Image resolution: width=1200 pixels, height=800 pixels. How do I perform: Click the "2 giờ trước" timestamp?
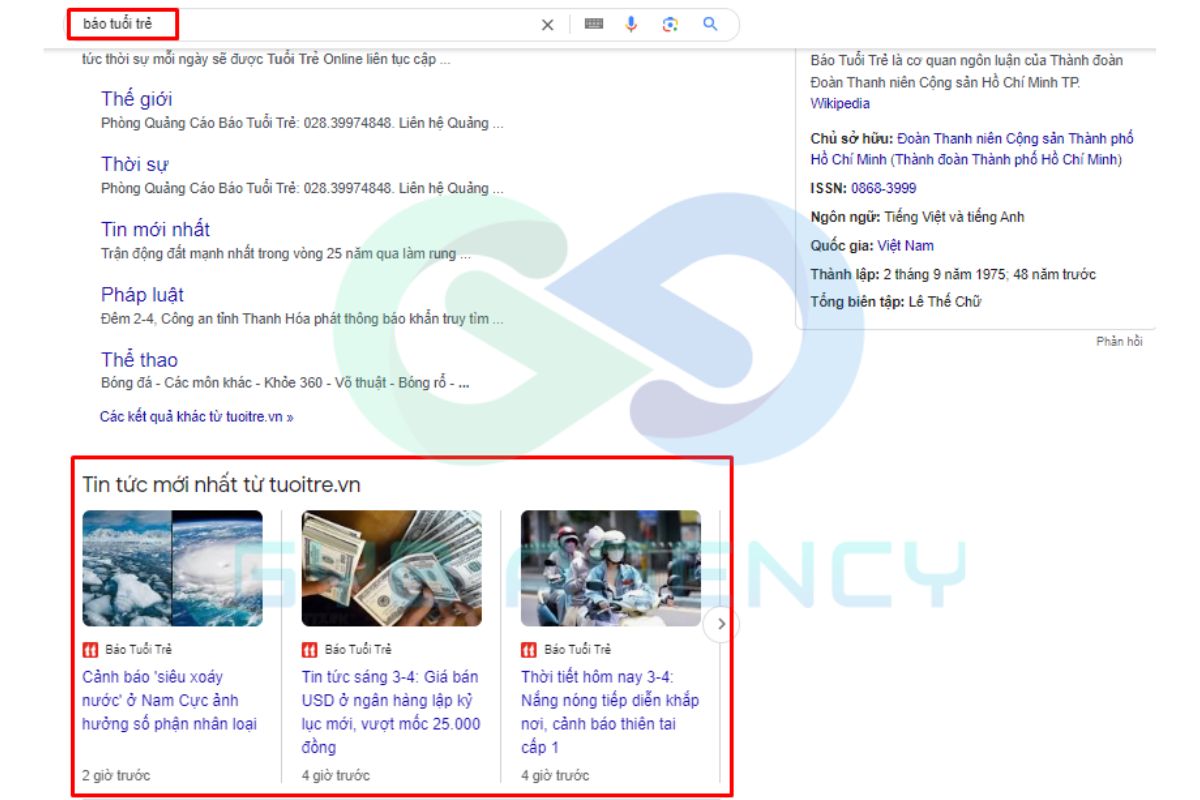coord(116,776)
